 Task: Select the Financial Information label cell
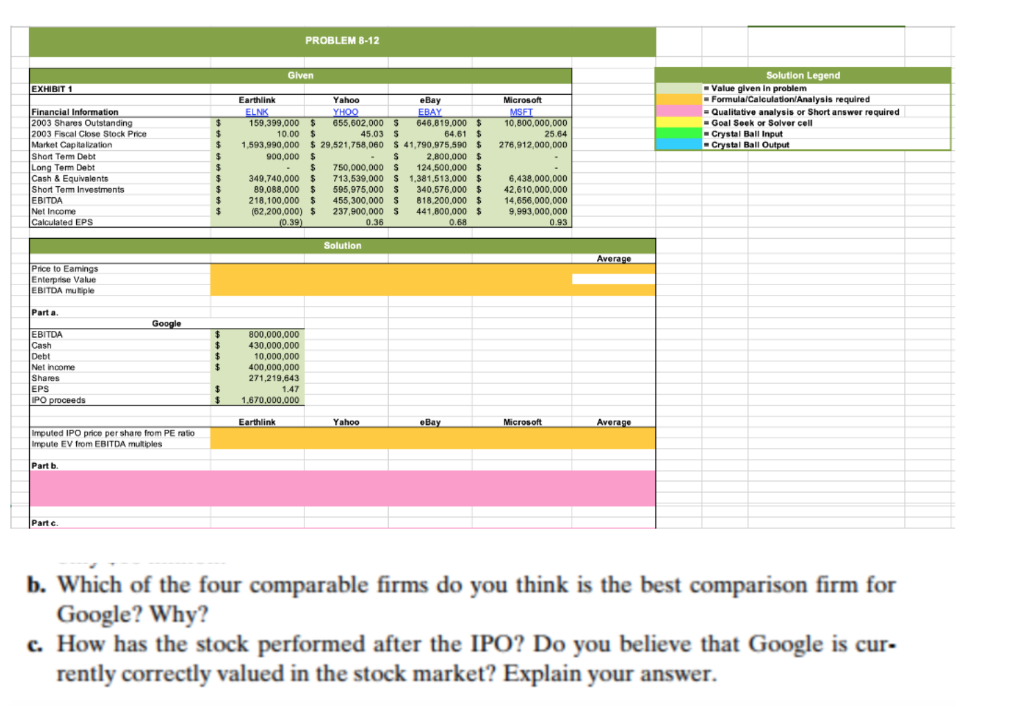[x=75, y=112]
